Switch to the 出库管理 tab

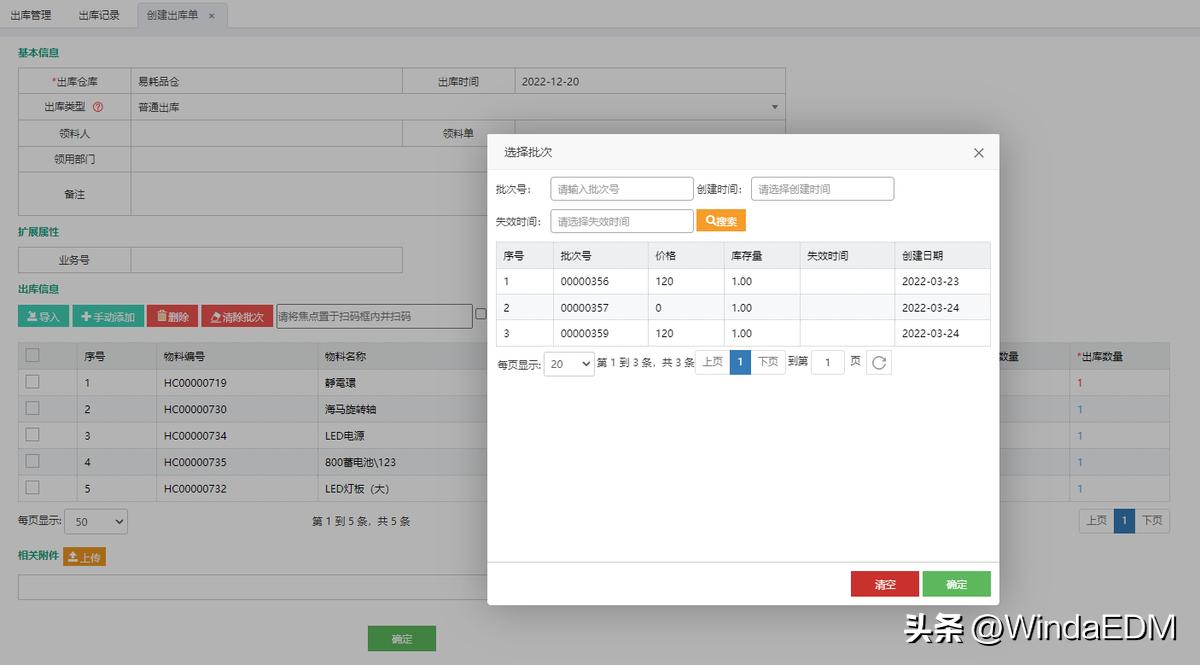click(x=32, y=14)
